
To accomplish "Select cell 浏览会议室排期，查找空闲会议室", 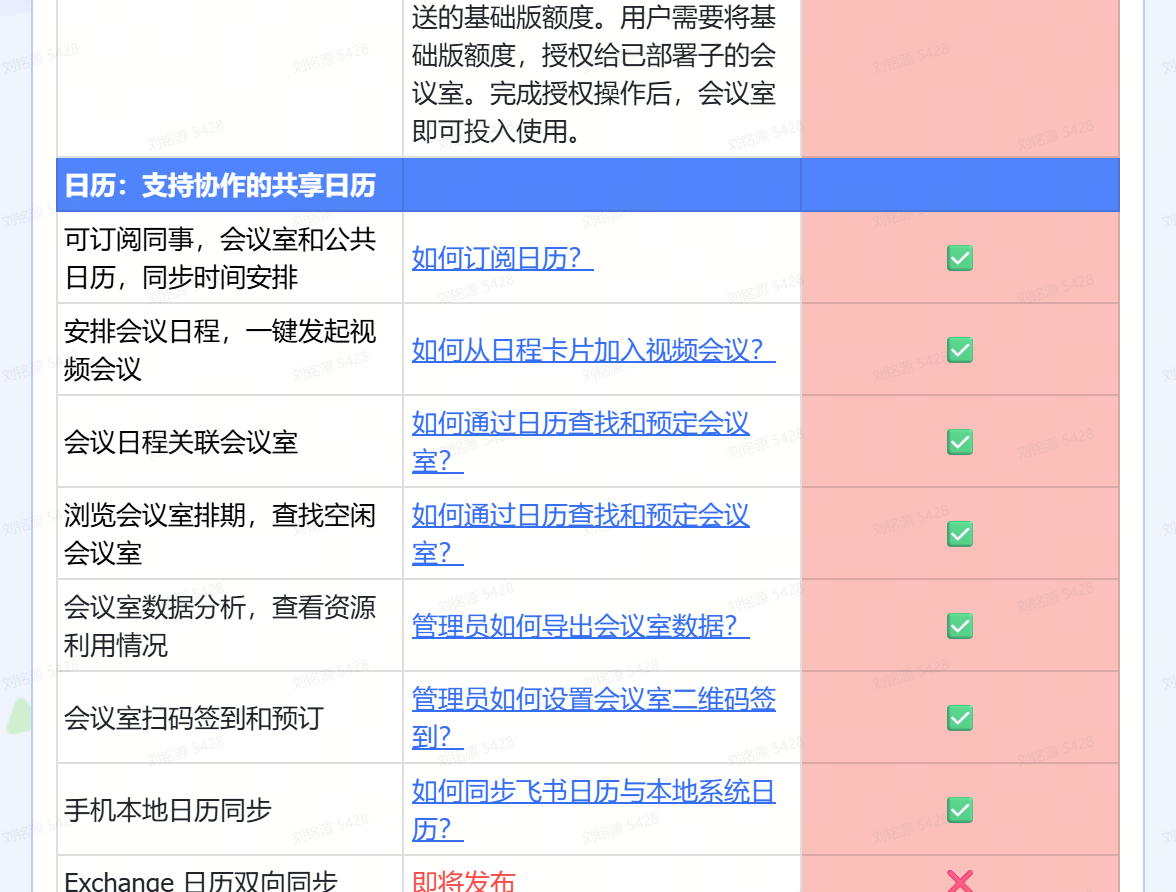I will click(x=230, y=533).
